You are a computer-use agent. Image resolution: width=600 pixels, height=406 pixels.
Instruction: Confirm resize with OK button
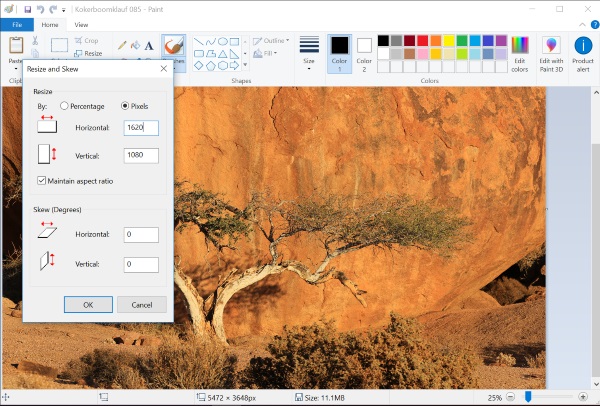click(x=88, y=305)
